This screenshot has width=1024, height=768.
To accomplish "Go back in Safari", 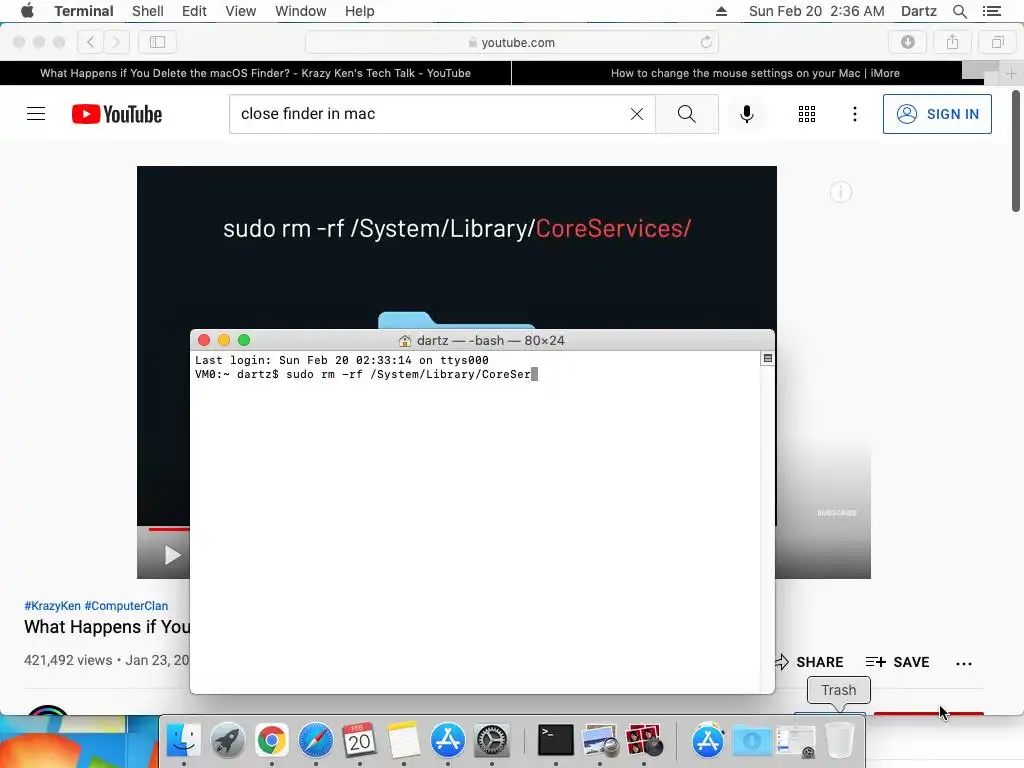I will coord(91,42).
